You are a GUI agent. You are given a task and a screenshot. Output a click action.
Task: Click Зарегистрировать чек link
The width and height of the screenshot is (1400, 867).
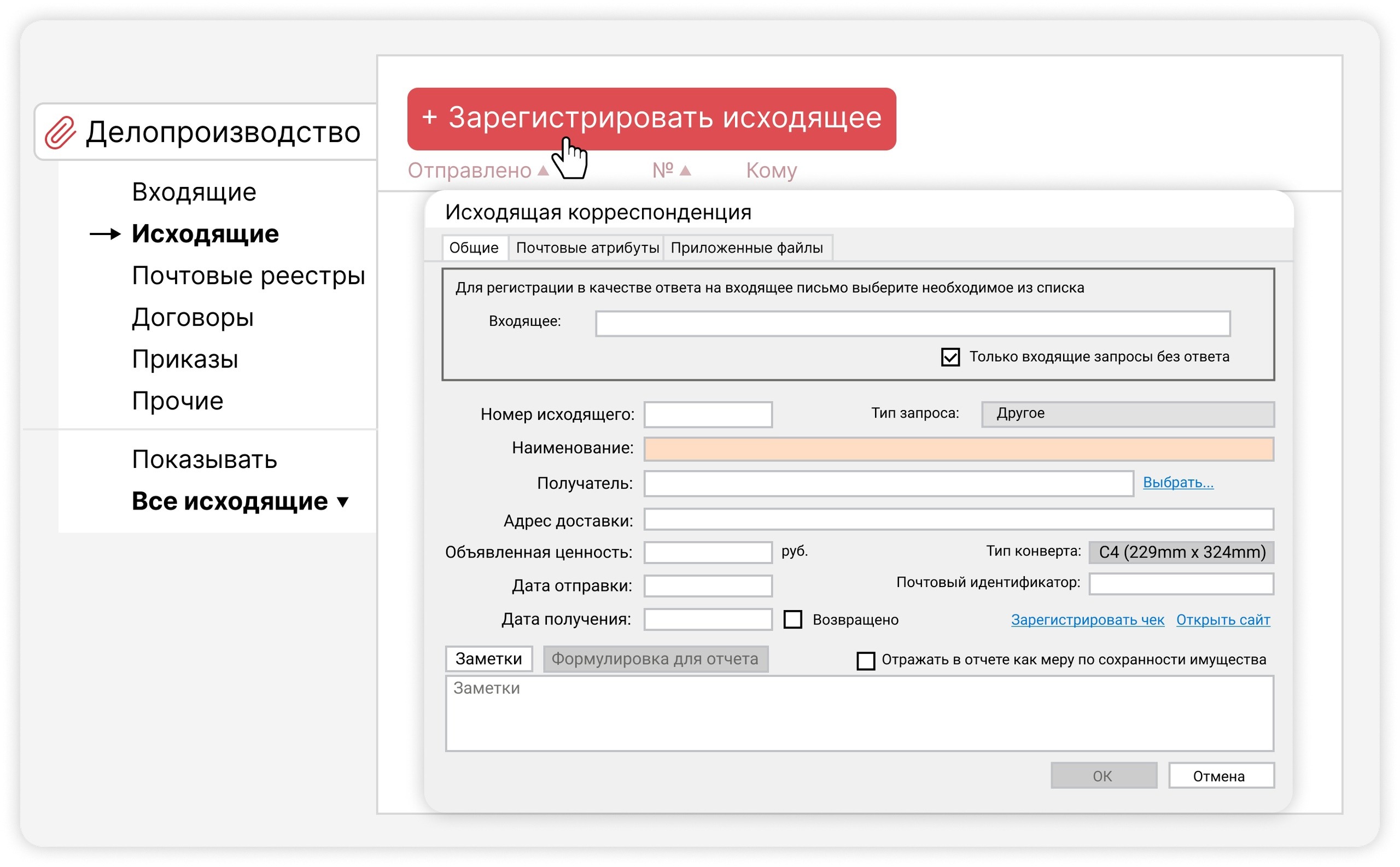pos(1087,620)
